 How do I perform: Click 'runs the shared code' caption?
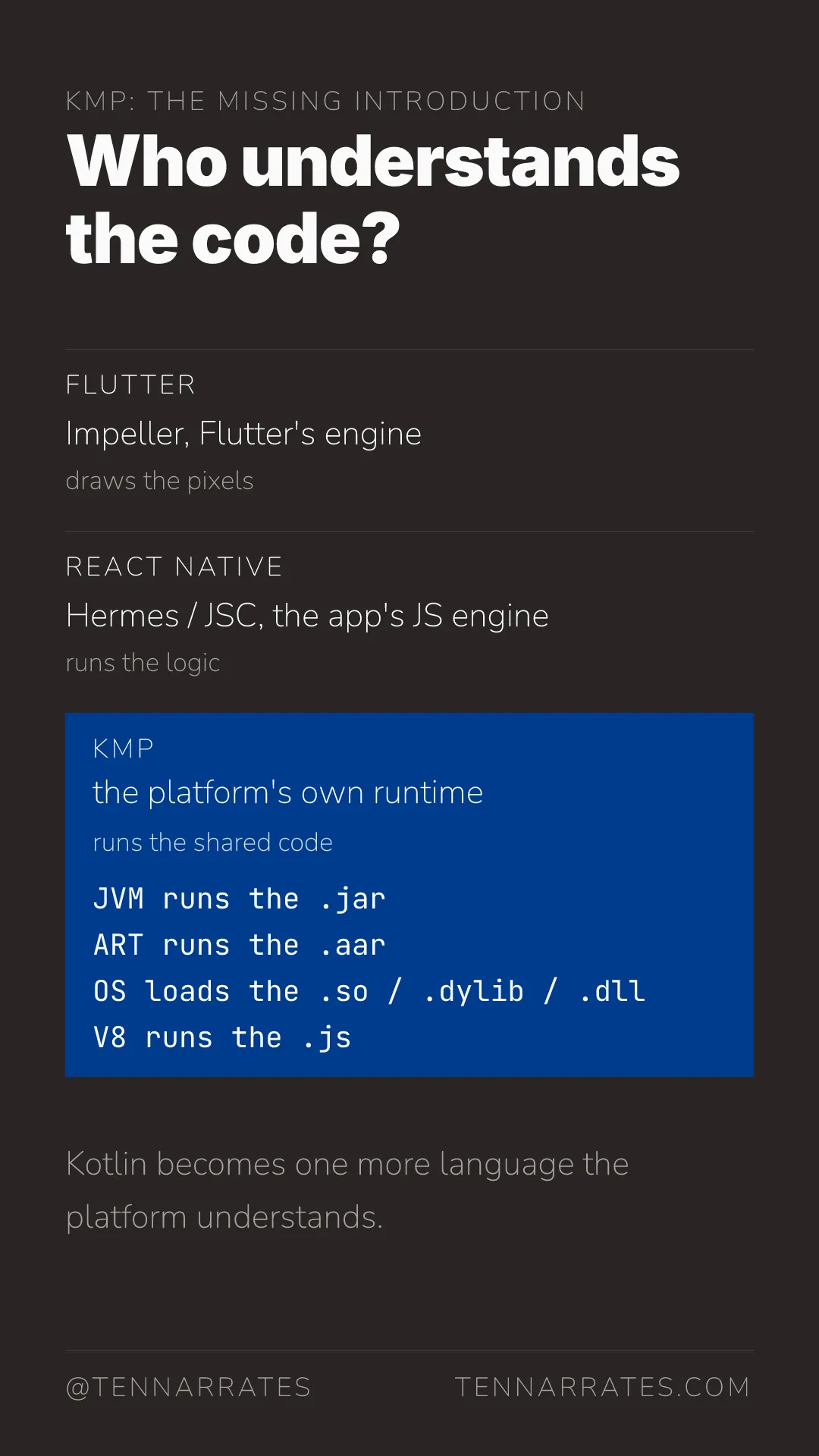(x=212, y=843)
